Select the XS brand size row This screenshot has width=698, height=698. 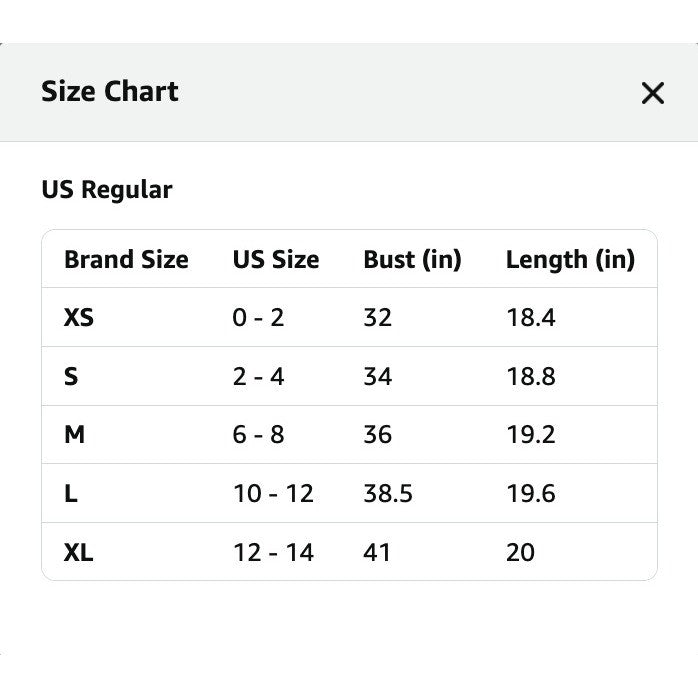click(349, 317)
